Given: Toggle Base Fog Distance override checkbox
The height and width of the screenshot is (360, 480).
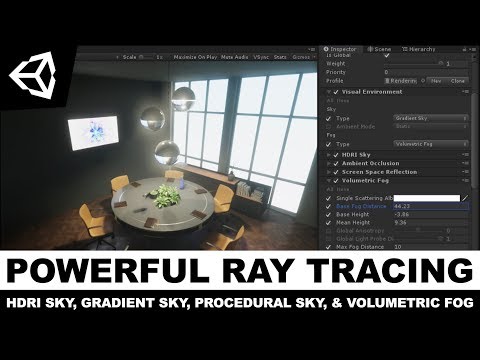Looking at the screenshot, I should [329, 206].
